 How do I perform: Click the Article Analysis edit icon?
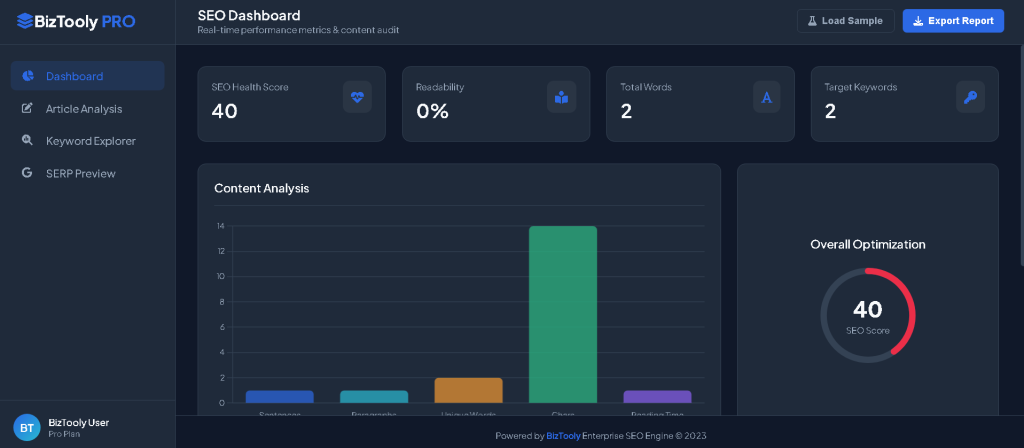(x=27, y=108)
